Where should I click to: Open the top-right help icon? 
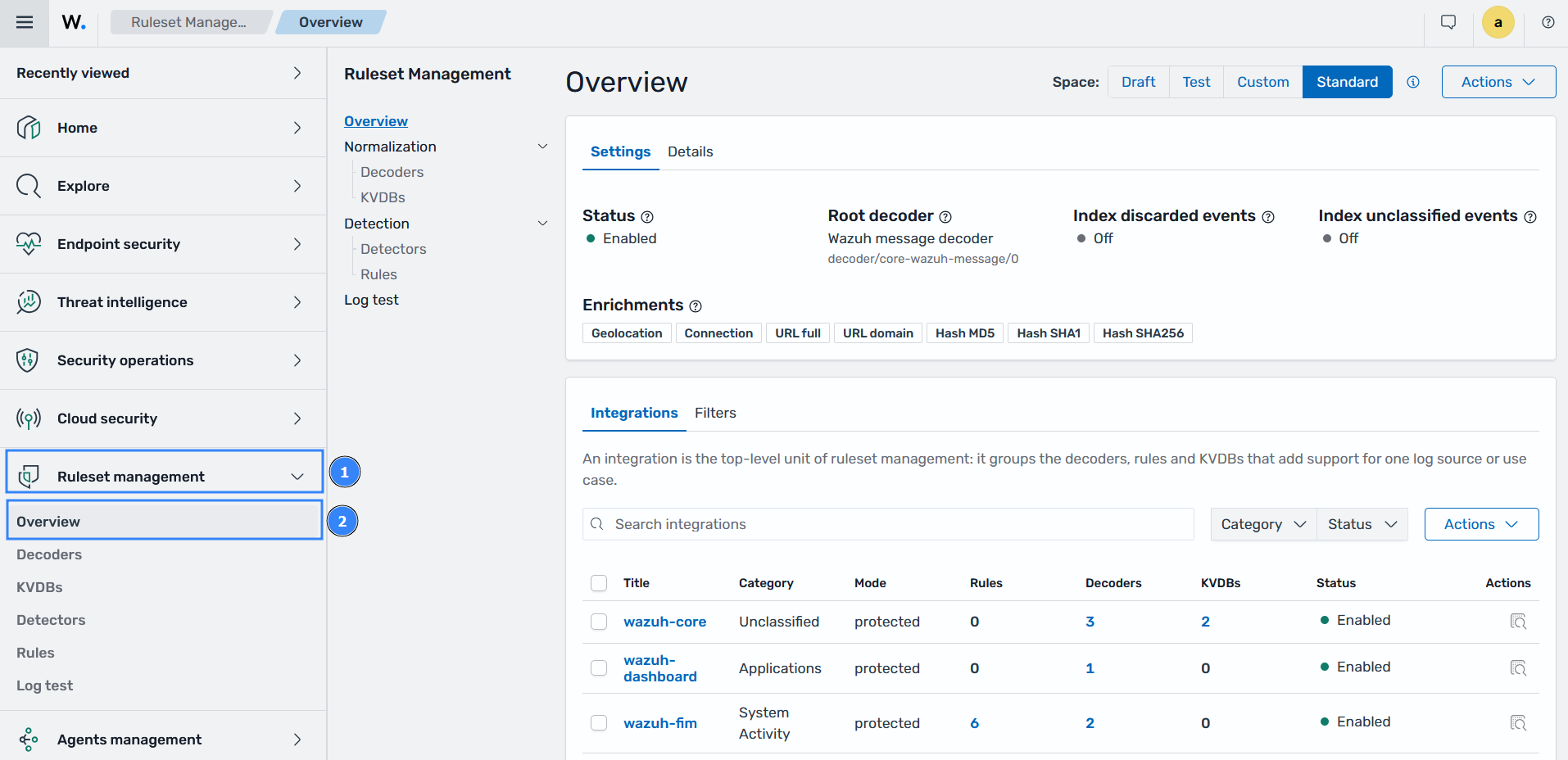point(1548,22)
